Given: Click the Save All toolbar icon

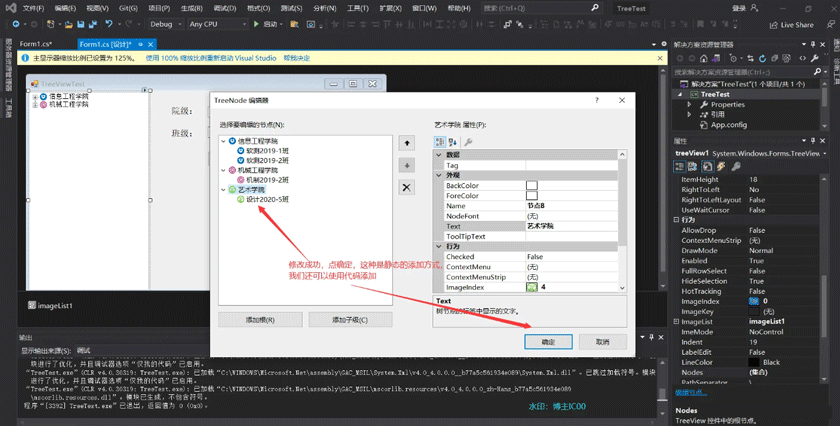Looking at the screenshot, I should point(93,24).
